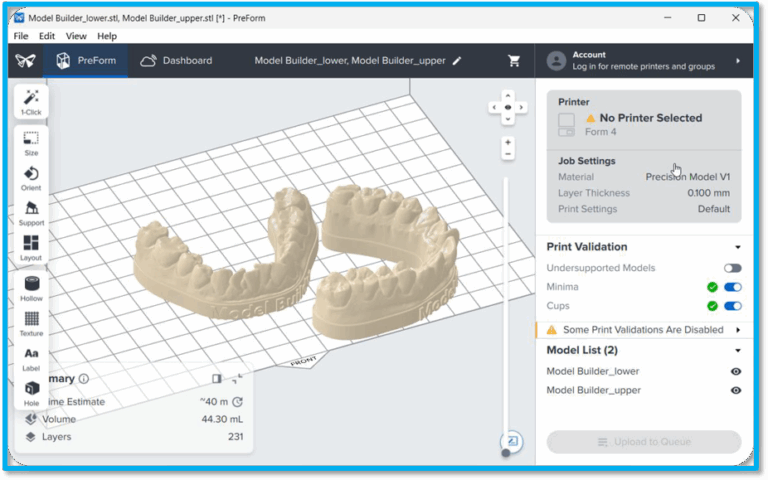Image resolution: width=768 pixels, height=480 pixels.
Task: Rotate view left with camera pad arrow
Action: click(494, 107)
